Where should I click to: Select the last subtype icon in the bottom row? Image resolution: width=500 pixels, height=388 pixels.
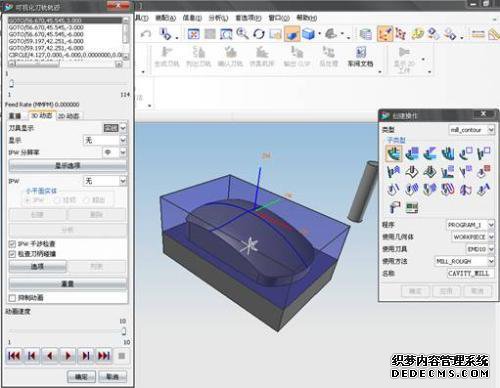point(412,207)
